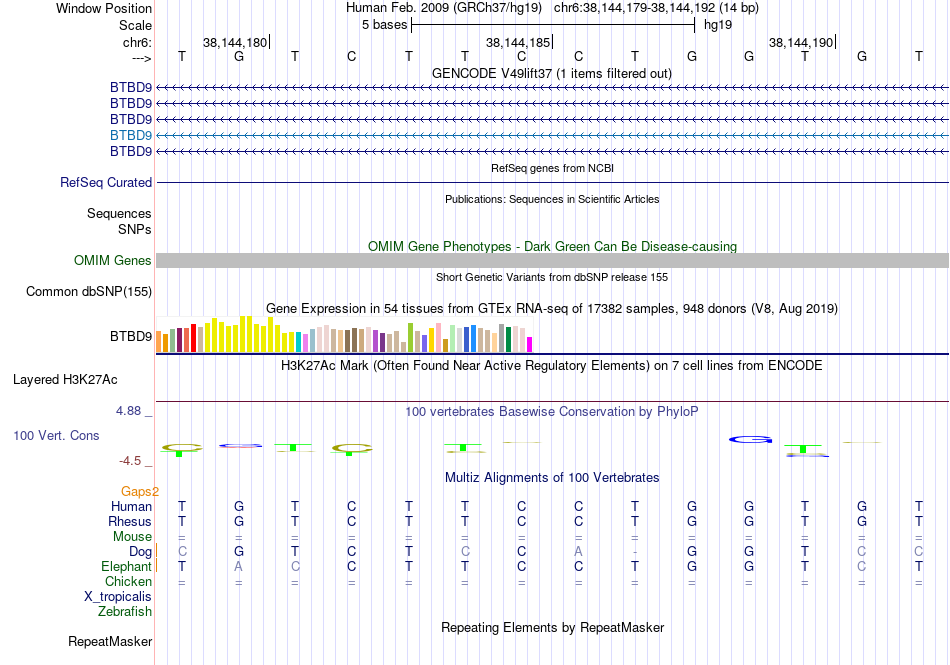Screen dimensions: 950x665
Task: Click the OMIM Genes track label
Action: pyautogui.click(x=113, y=260)
